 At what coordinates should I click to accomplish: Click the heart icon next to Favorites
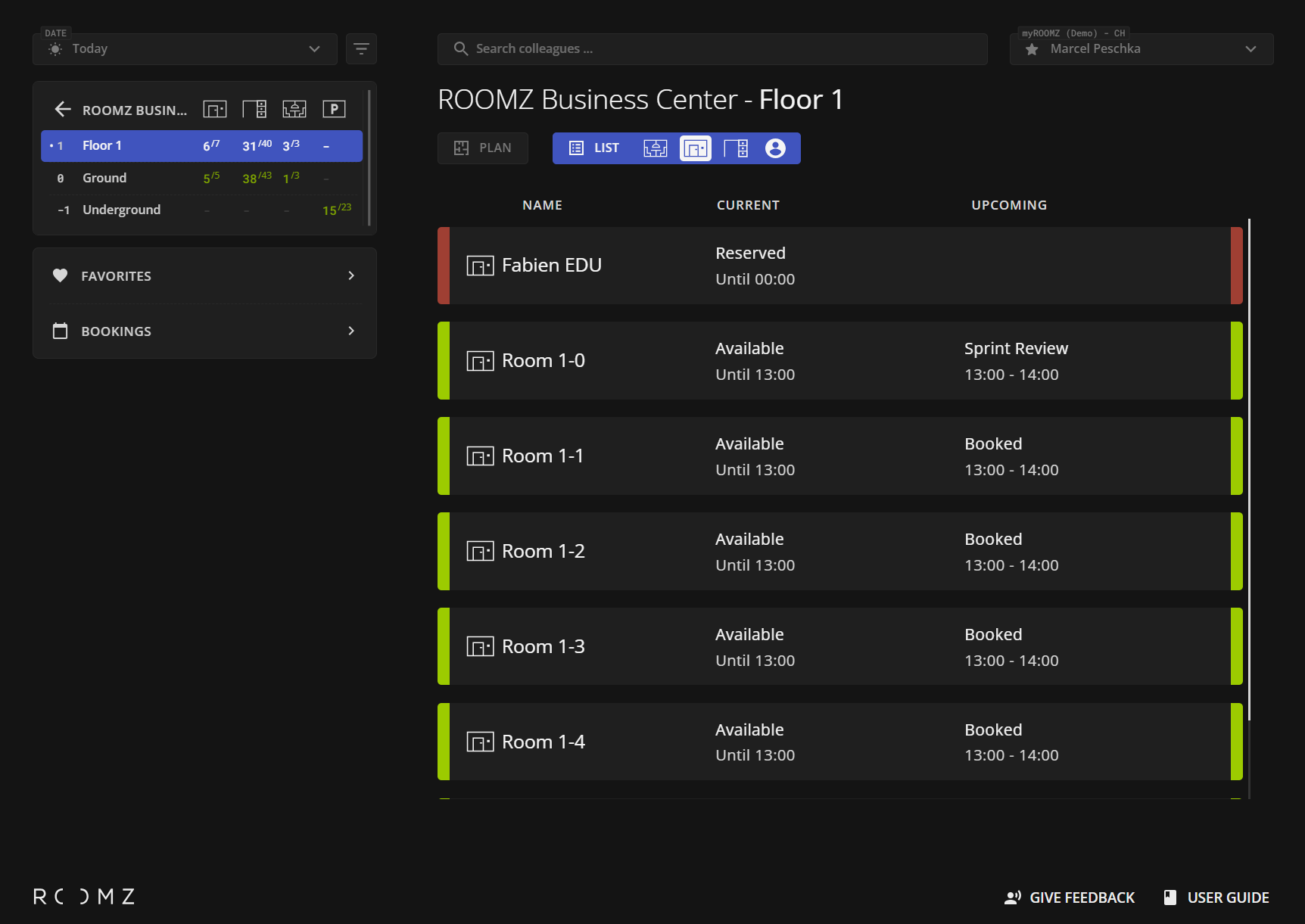pos(61,276)
